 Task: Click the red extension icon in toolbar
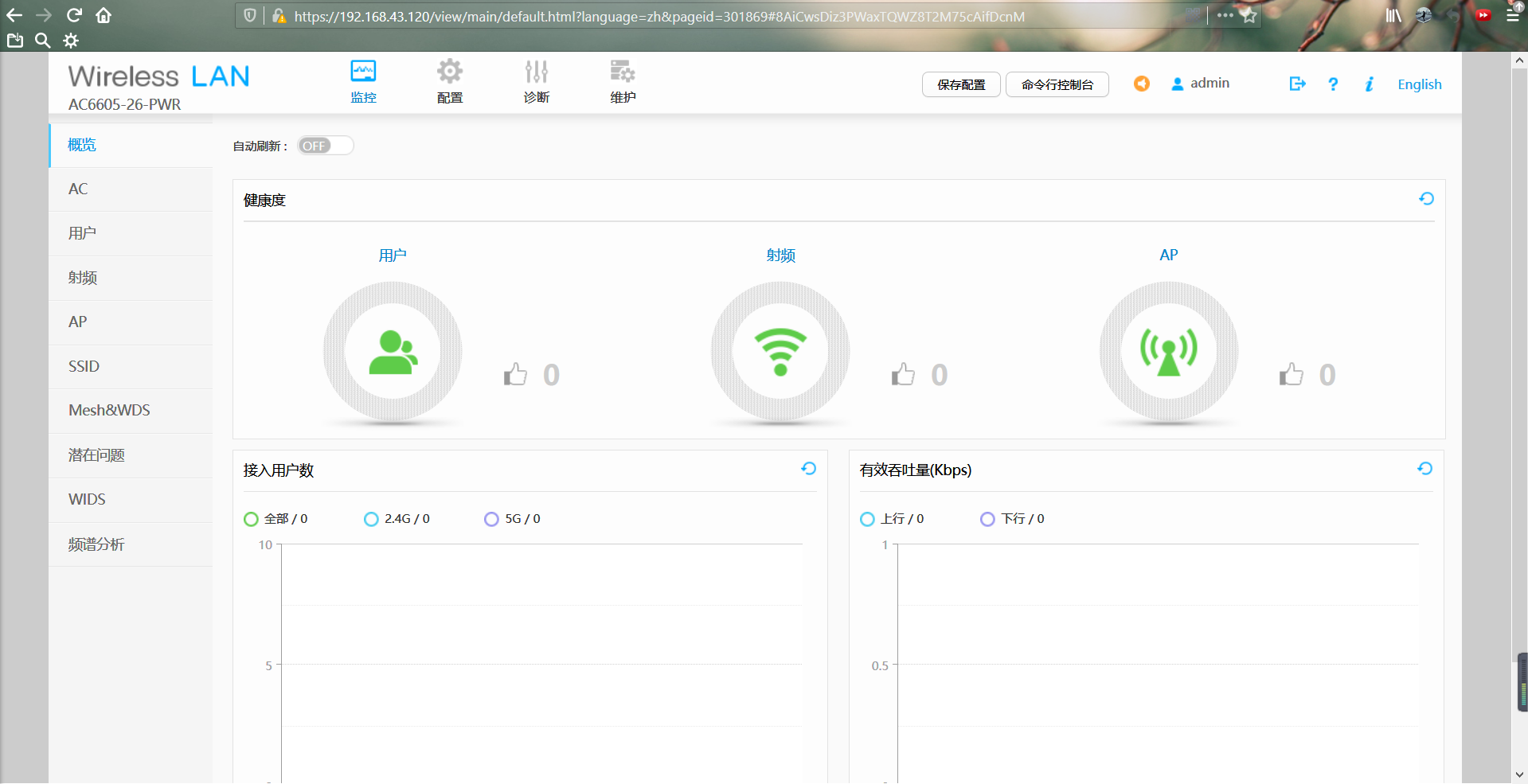(x=1483, y=15)
